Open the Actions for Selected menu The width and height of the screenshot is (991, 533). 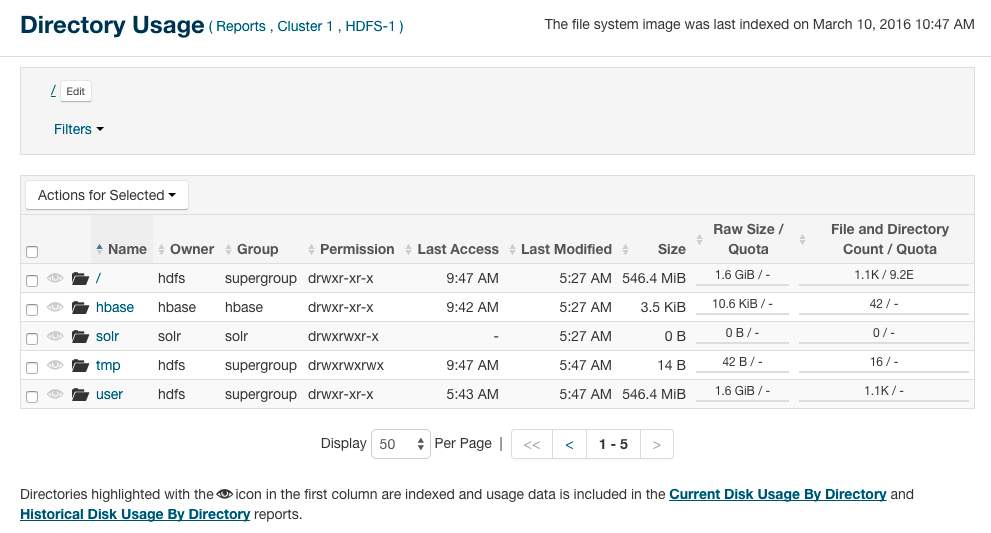[106, 195]
